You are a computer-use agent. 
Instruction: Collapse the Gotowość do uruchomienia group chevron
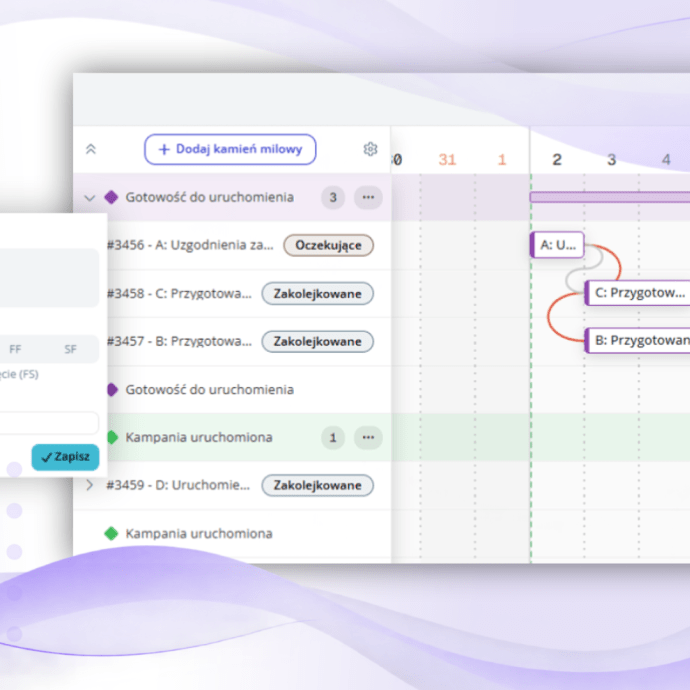point(90,198)
